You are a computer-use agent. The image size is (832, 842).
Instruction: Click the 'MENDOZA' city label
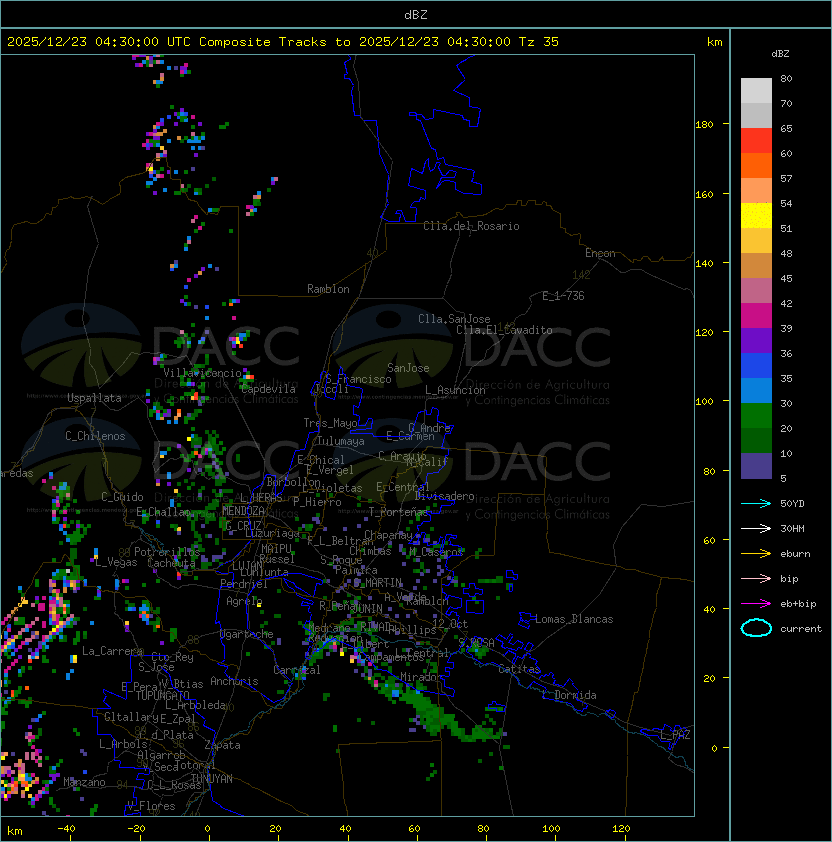pos(243,511)
